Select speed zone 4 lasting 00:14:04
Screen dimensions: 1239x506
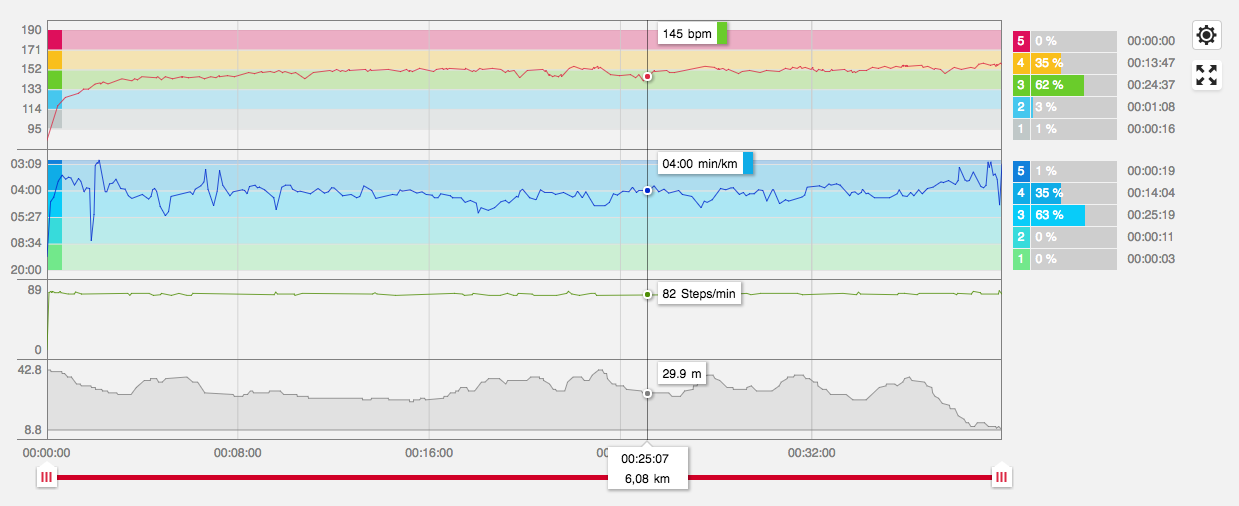tap(1064, 192)
